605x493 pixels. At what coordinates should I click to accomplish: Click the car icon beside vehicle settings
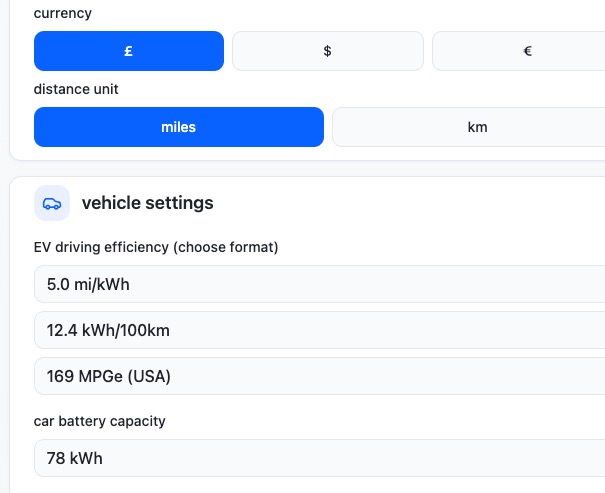coord(52,203)
